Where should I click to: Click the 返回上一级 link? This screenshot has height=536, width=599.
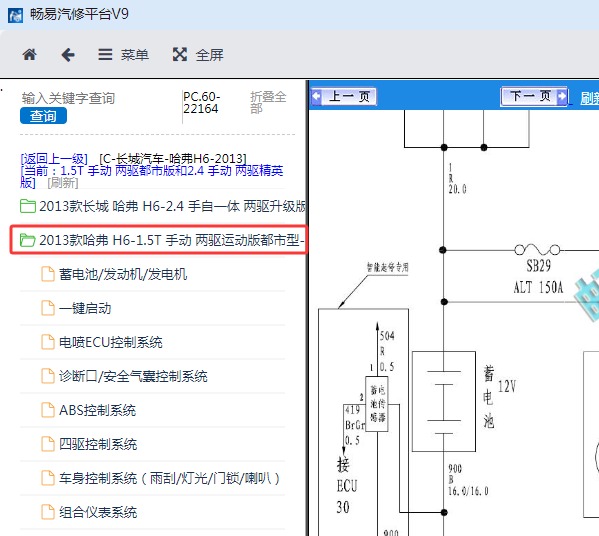pyautogui.click(x=54, y=158)
